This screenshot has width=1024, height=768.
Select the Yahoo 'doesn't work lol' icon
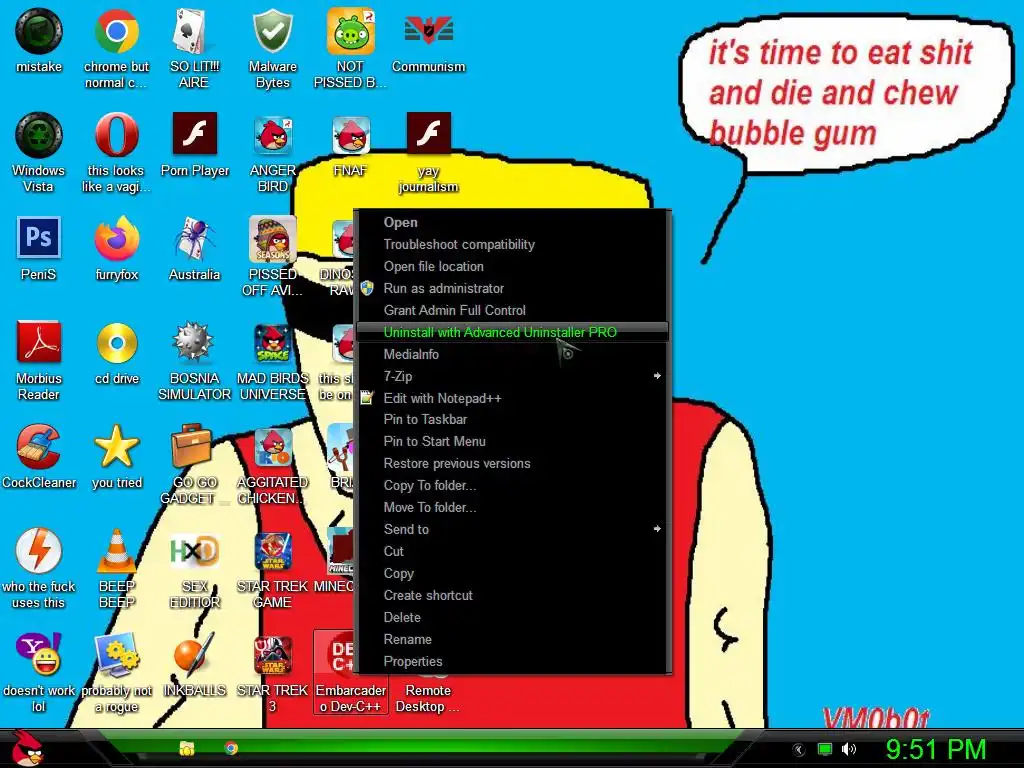click(x=39, y=654)
